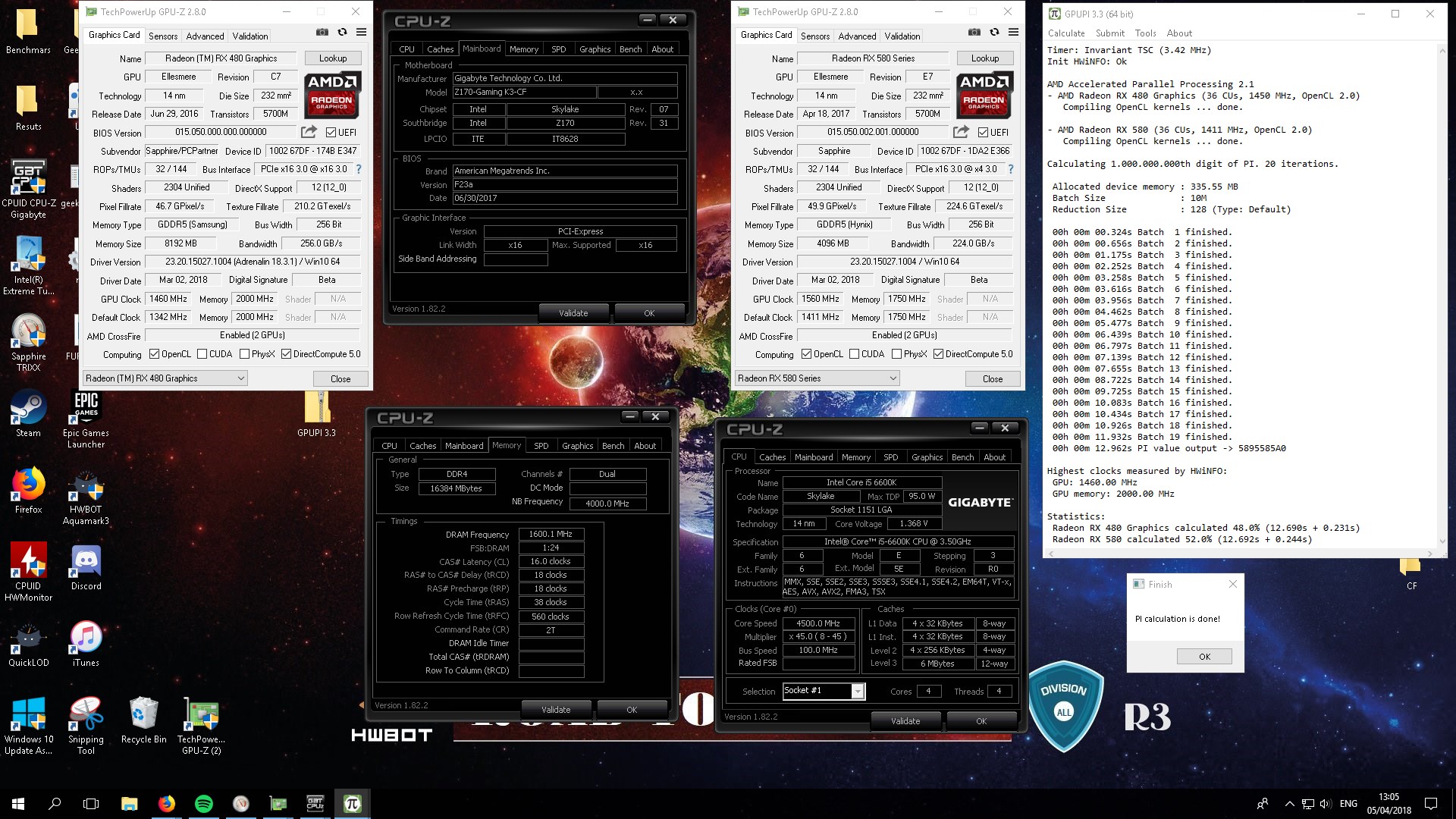This screenshot has height=819, width=1456.
Task: Click Intel Core i5 6600K name field
Action: click(861, 482)
